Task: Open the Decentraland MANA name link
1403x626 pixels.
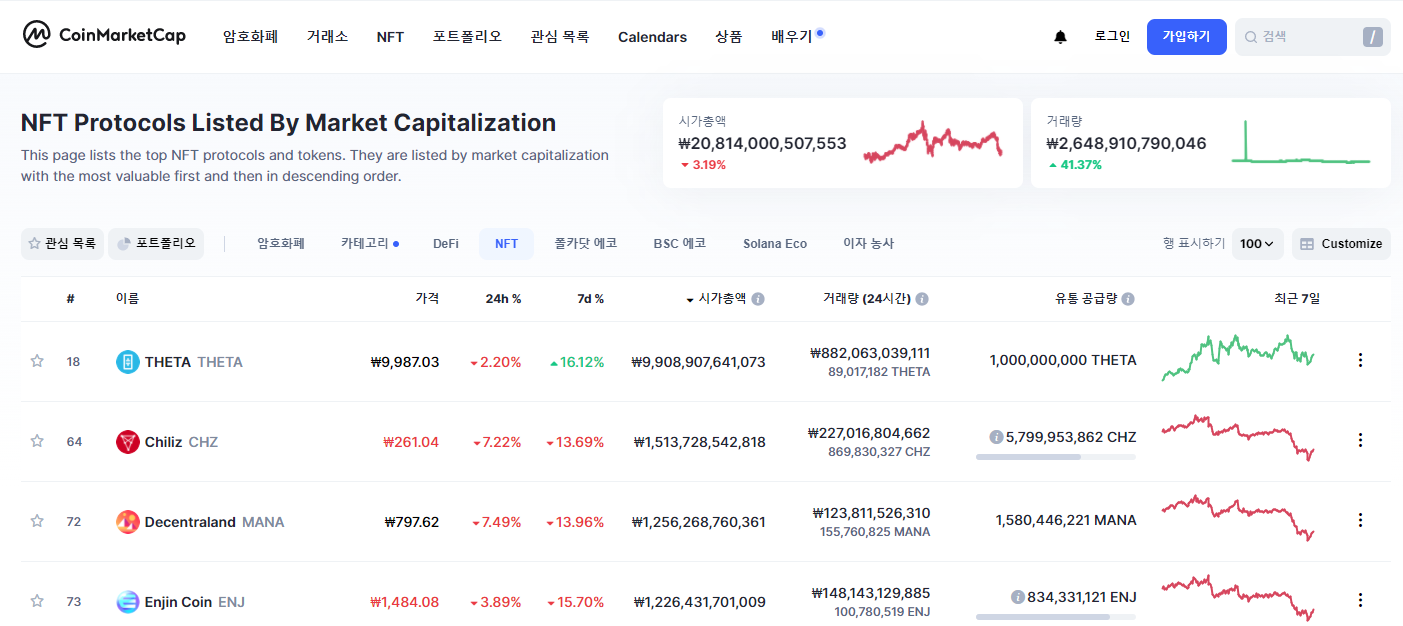Action: 214,522
